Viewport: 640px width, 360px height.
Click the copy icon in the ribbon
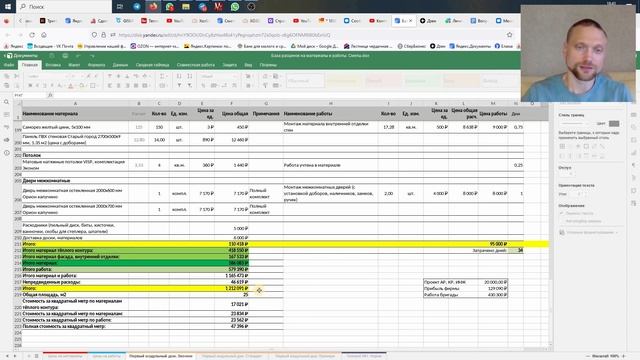point(7,76)
